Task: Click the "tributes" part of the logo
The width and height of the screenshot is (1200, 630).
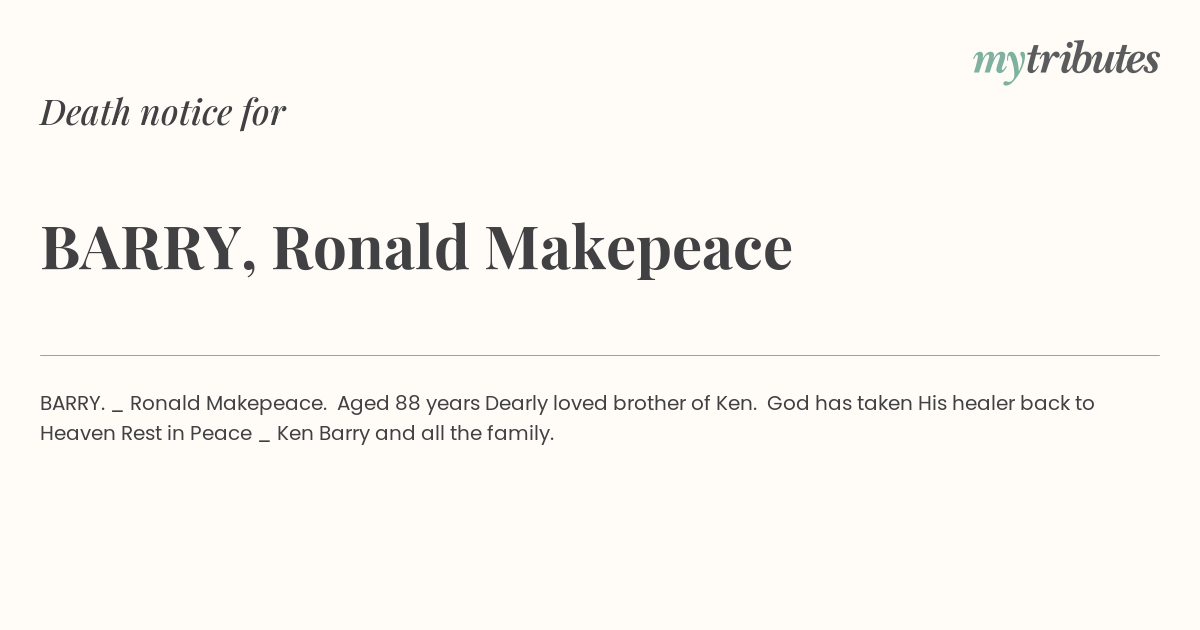Action: [x=1093, y=59]
